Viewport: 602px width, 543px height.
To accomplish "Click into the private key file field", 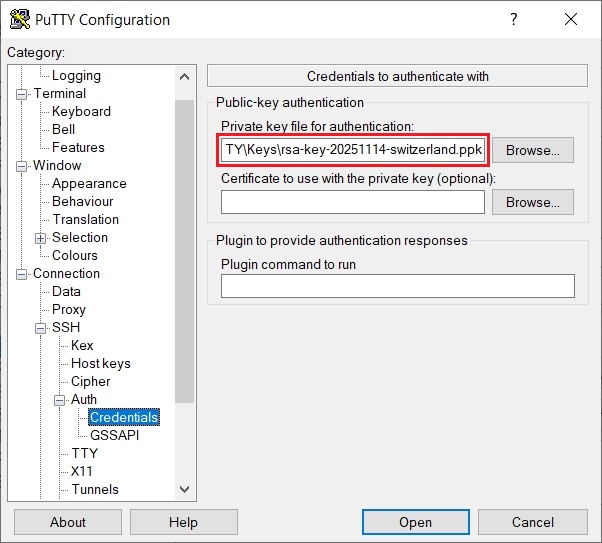I will click(x=354, y=150).
